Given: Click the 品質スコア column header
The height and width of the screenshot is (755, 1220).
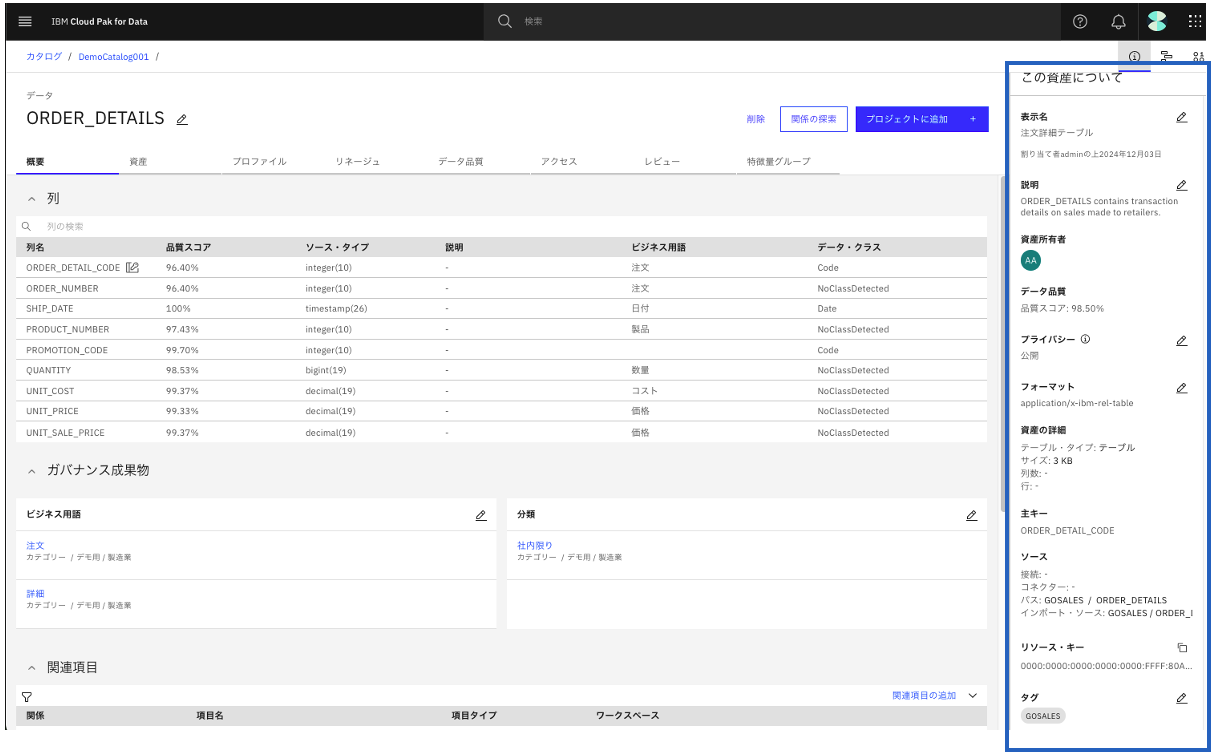Looking at the screenshot, I should coord(188,247).
